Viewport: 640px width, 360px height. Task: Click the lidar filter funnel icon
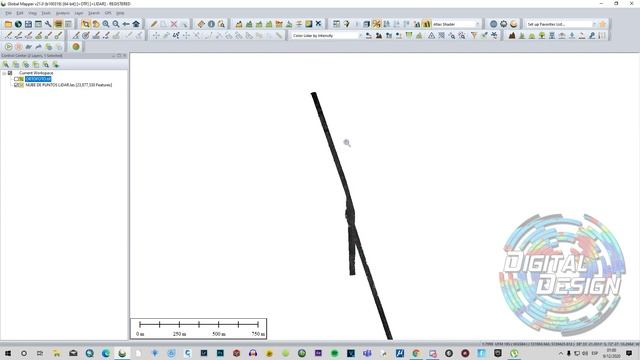[474, 36]
